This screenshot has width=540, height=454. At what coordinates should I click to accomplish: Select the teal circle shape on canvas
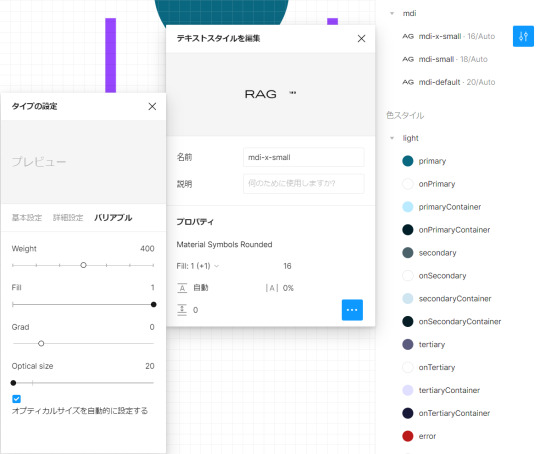(221, 14)
